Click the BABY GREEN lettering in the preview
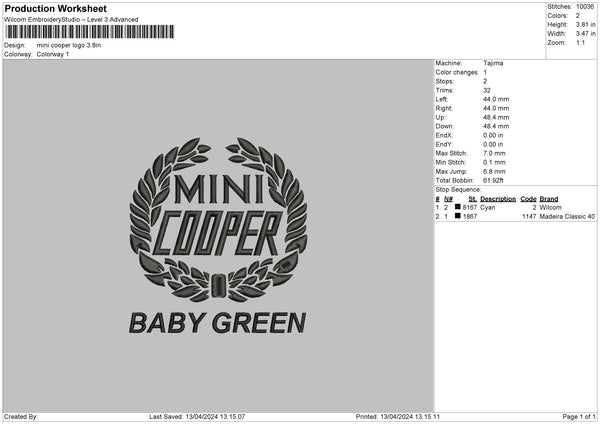 [217, 323]
